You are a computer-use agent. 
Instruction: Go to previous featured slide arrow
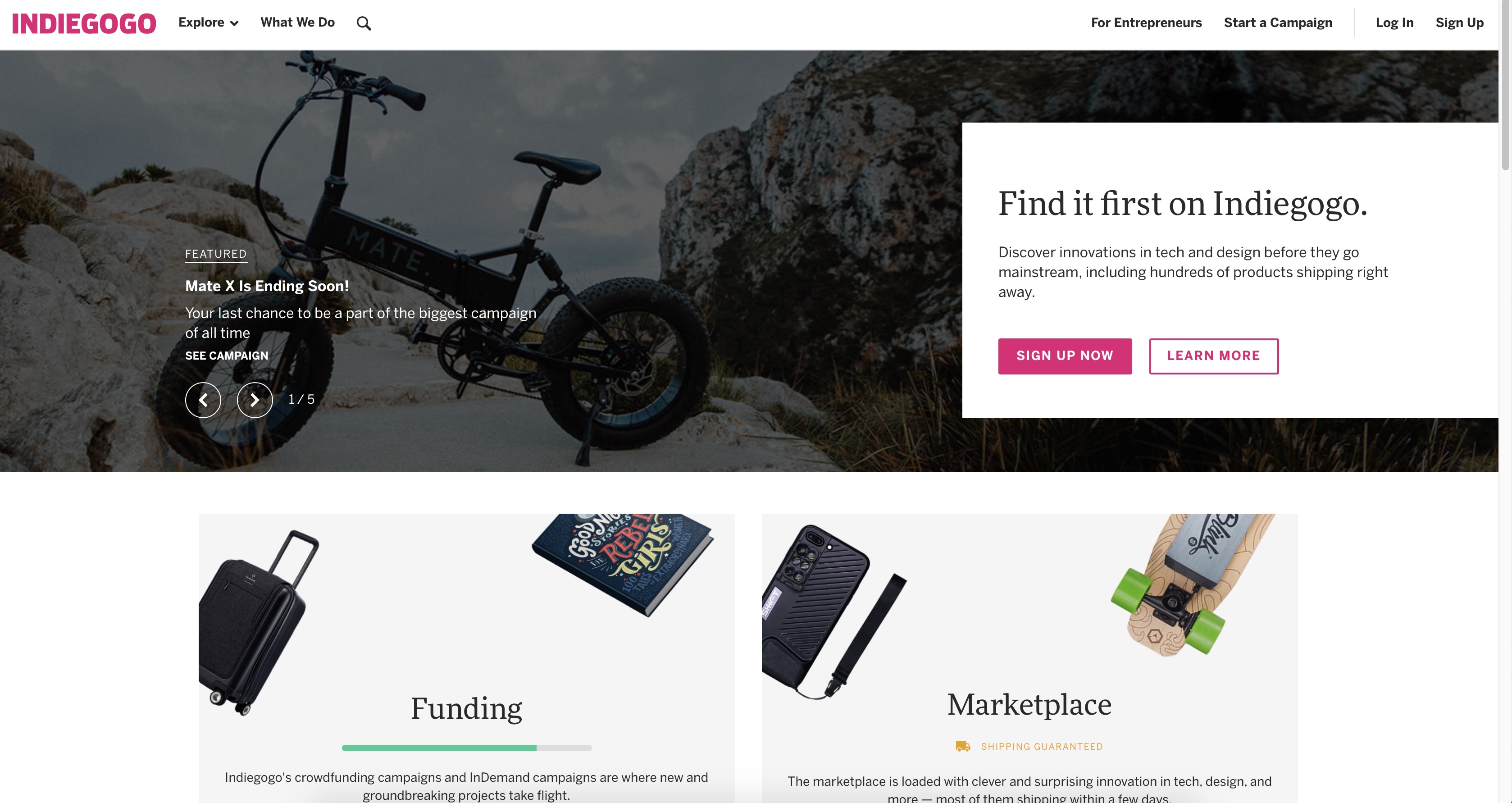(203, 400)
